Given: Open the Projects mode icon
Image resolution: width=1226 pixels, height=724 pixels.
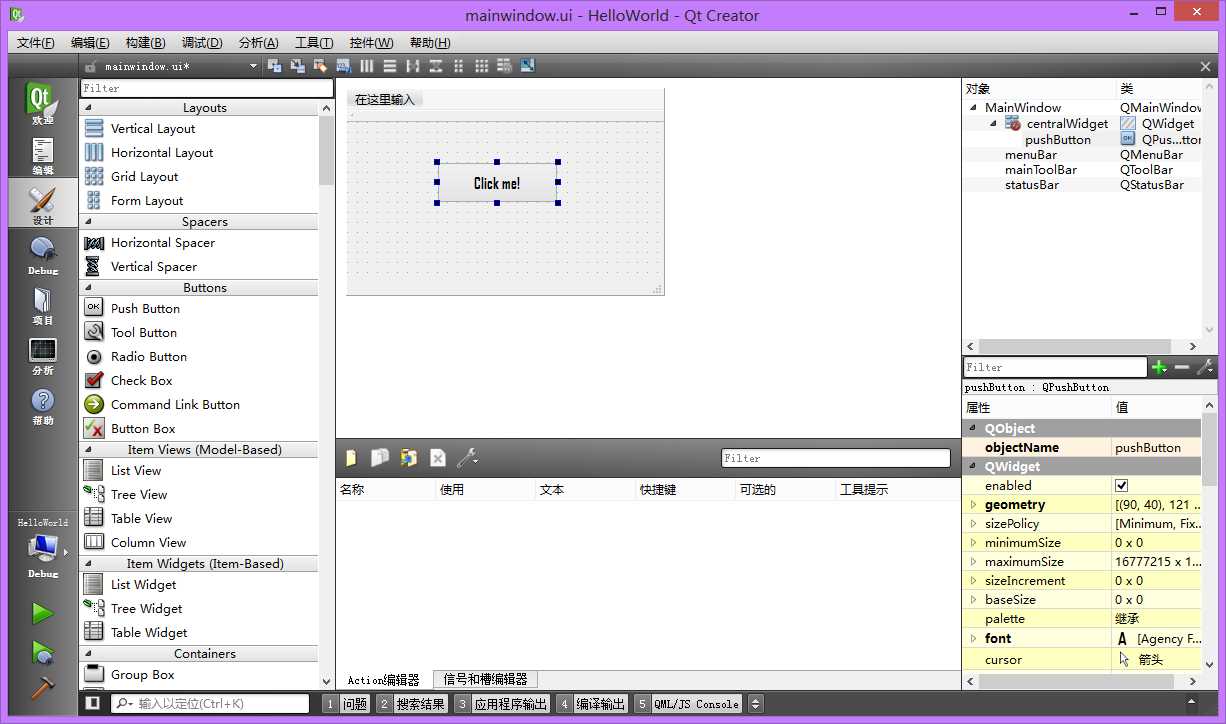Looking at the screenshot, I should point(42,305).
